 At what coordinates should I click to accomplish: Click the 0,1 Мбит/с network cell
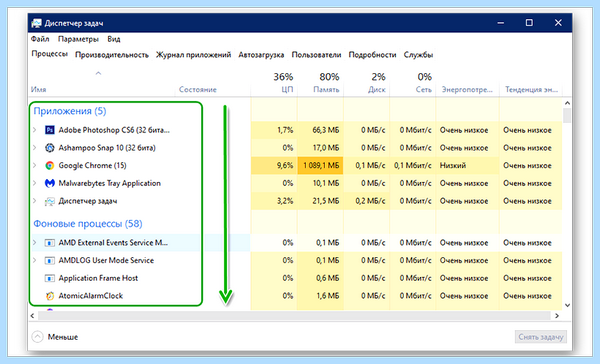coord(413,166)
